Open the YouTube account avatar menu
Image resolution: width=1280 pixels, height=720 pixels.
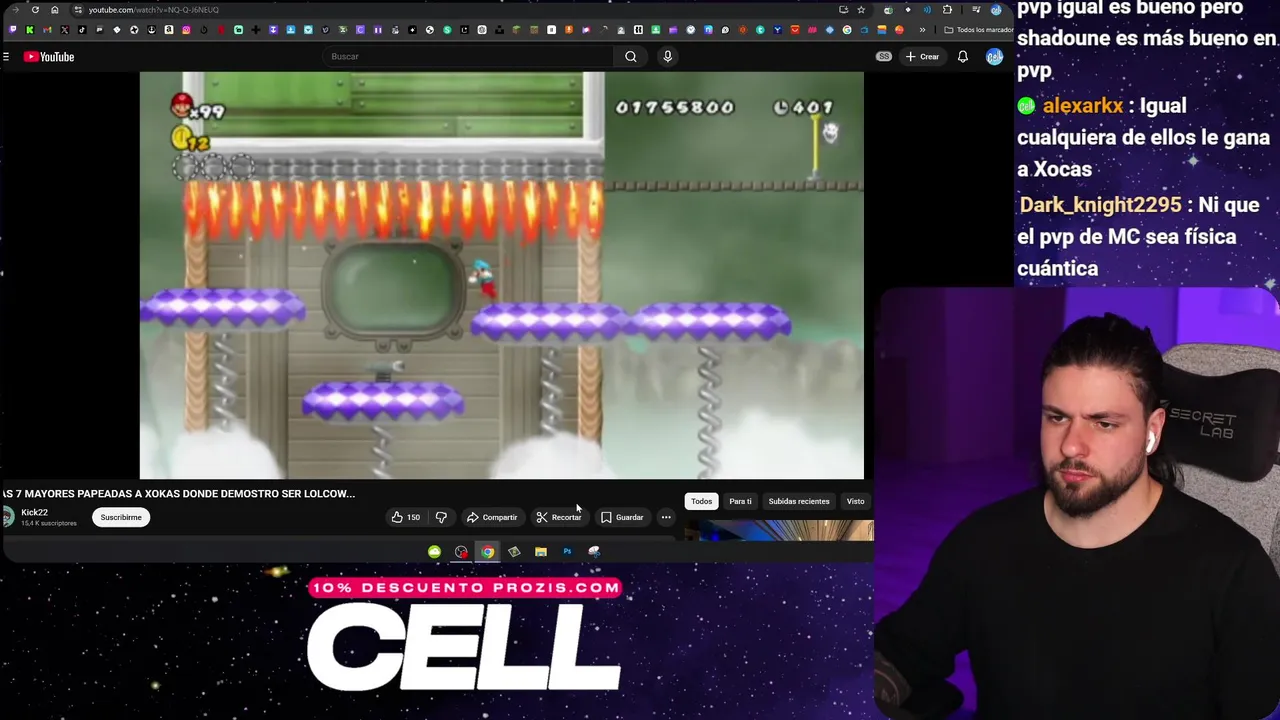point(994,57)
